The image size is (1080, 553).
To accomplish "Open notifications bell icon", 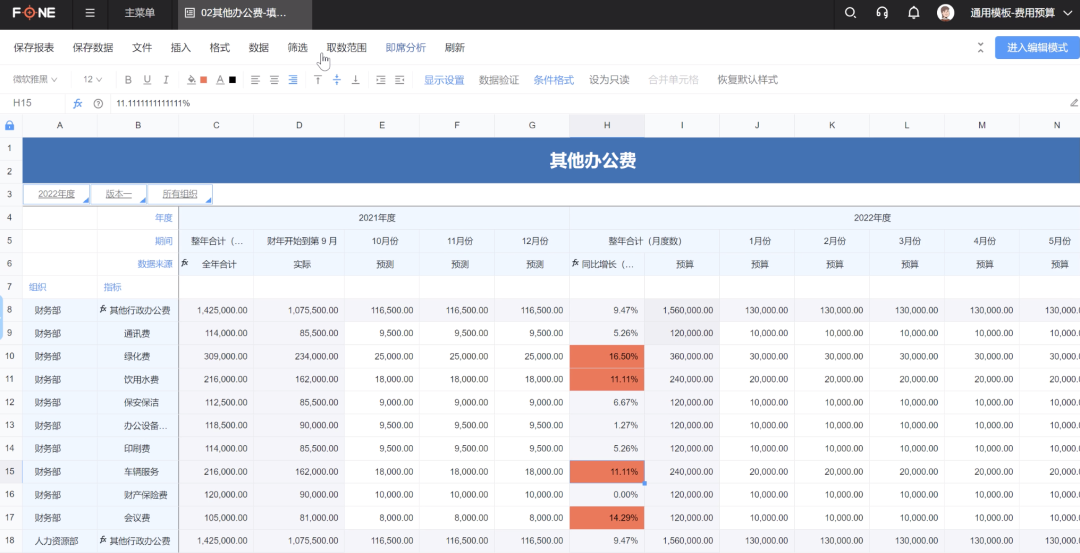I will (914, 13).
